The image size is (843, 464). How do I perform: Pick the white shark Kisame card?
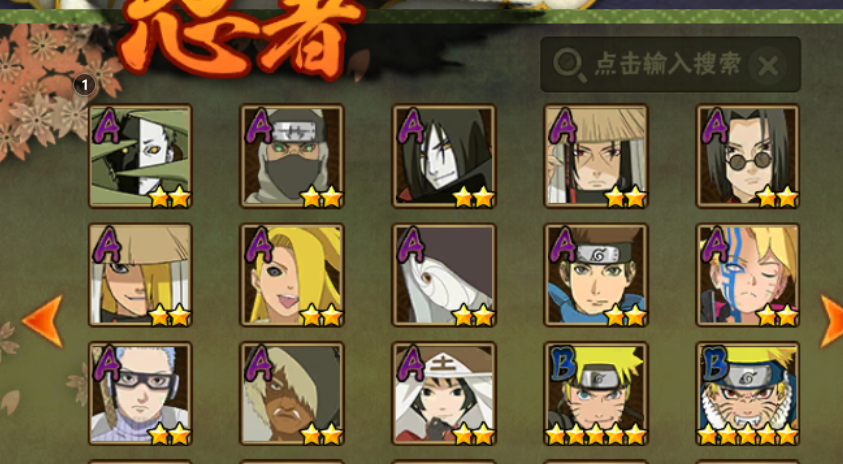(x=444, y=275)
